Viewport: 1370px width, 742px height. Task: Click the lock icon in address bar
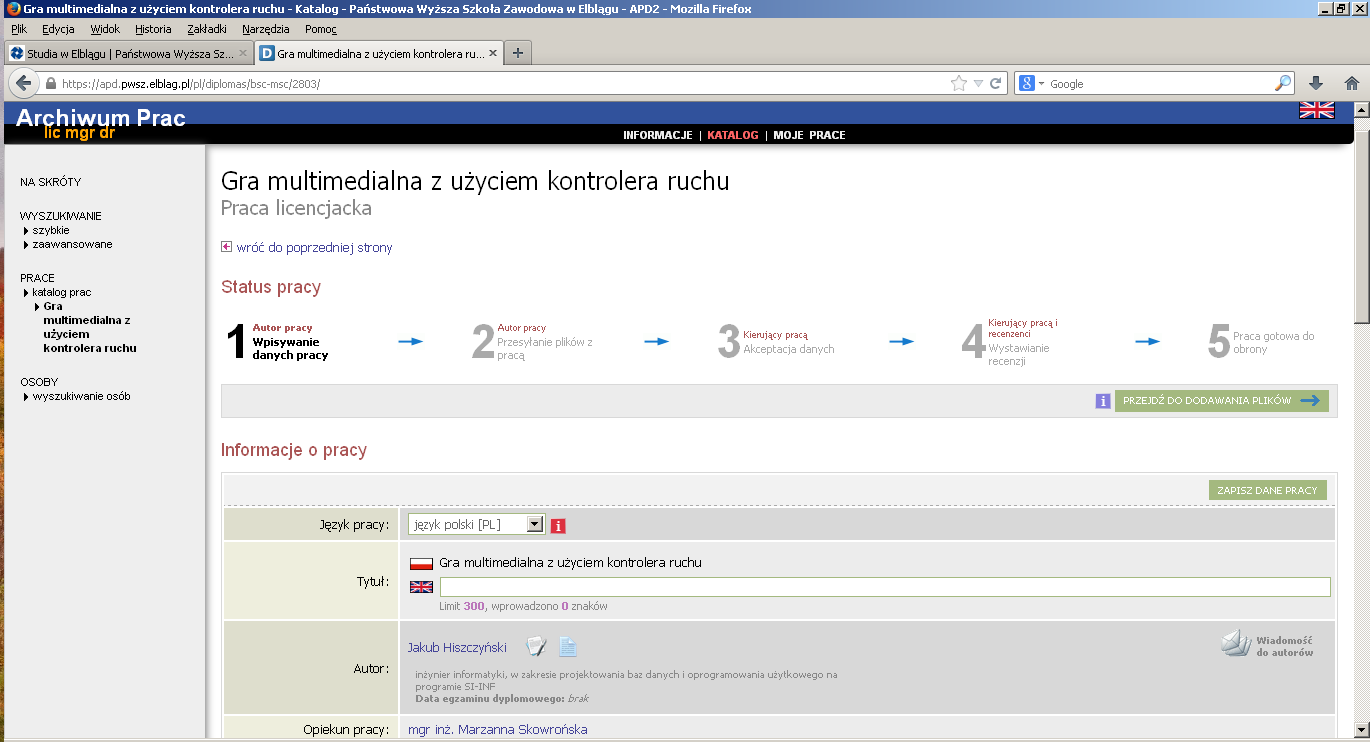(51, 84)
